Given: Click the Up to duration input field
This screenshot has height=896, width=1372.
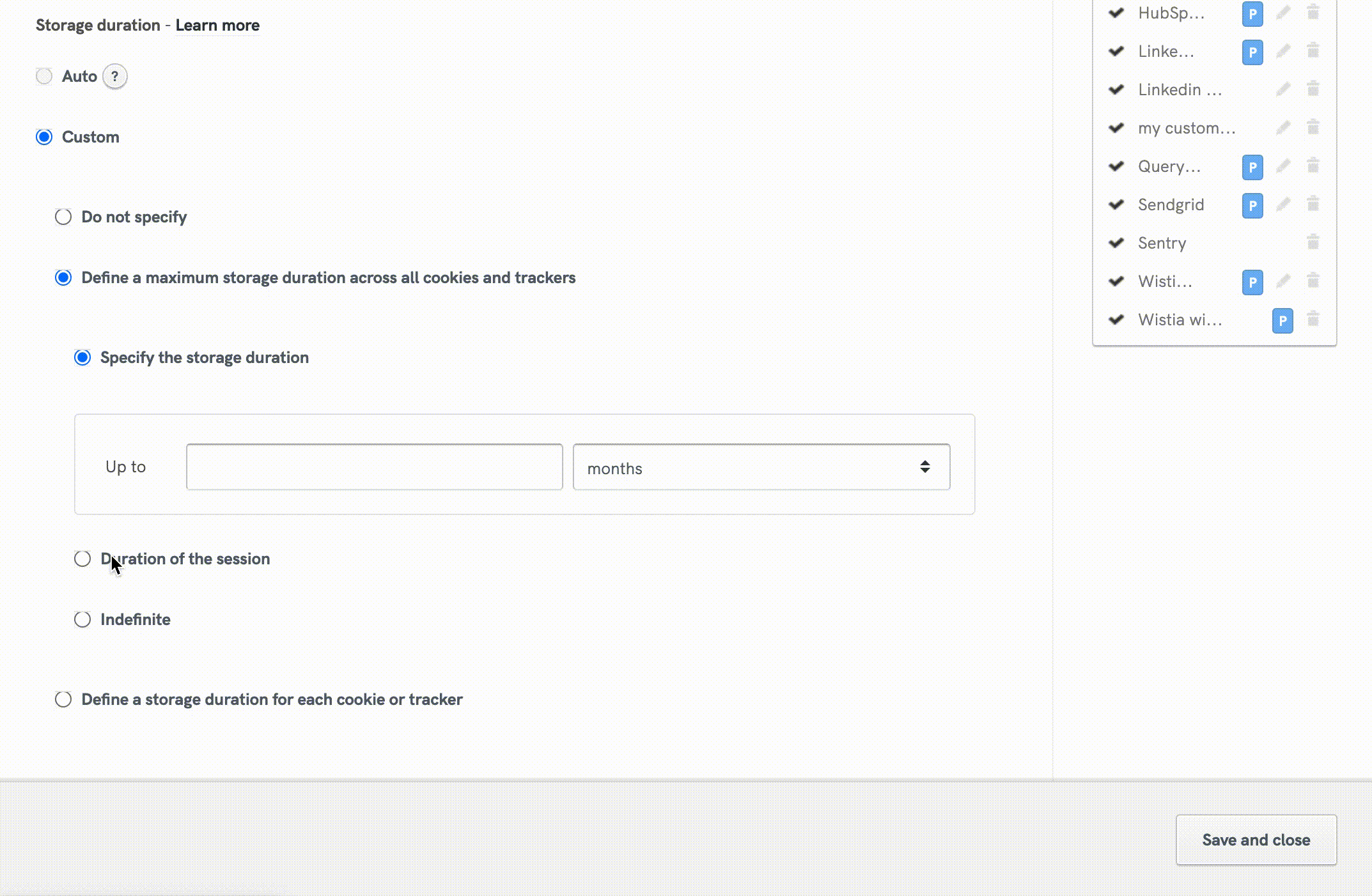Looking at the screenshot, I should 374,467.
